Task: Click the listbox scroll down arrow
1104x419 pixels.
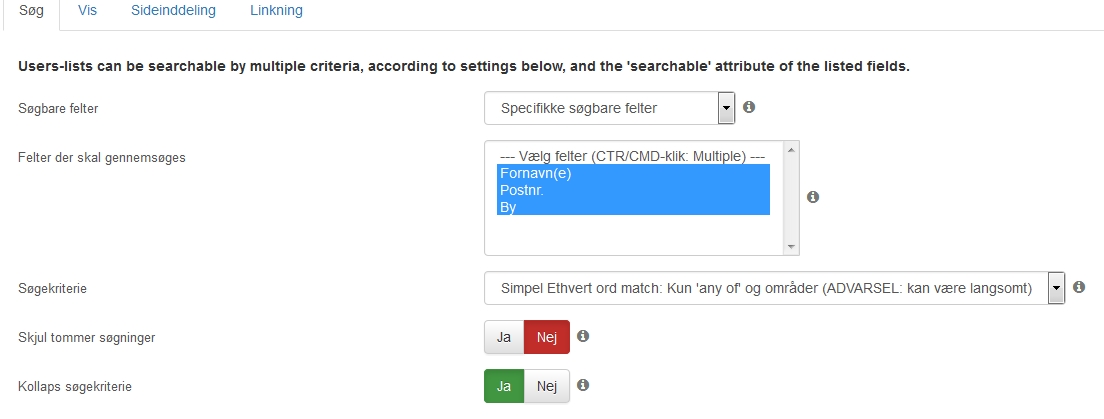Action: (x=791, y=247)
